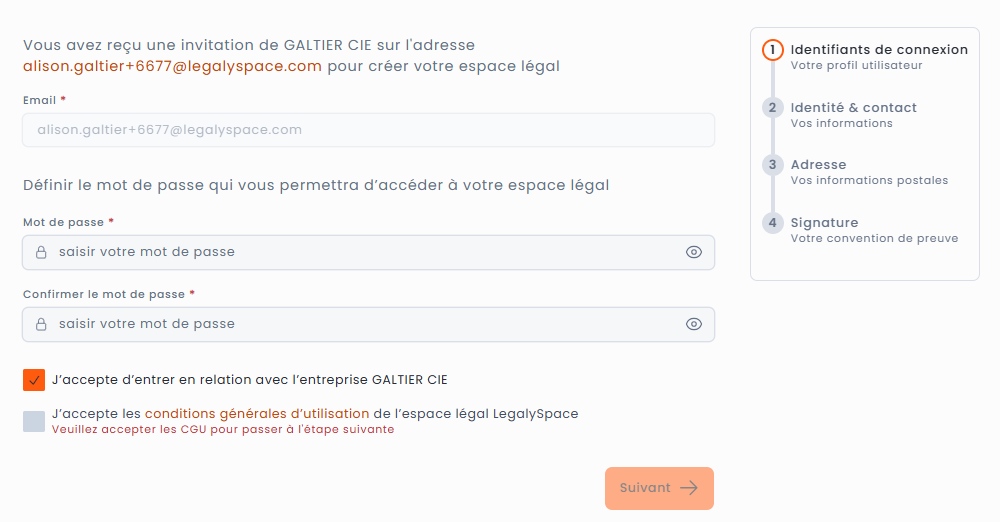The width and height of the screenshot is (1000, 522).
Task: Jump to the Signature step
Action: [x=824, y=223]
